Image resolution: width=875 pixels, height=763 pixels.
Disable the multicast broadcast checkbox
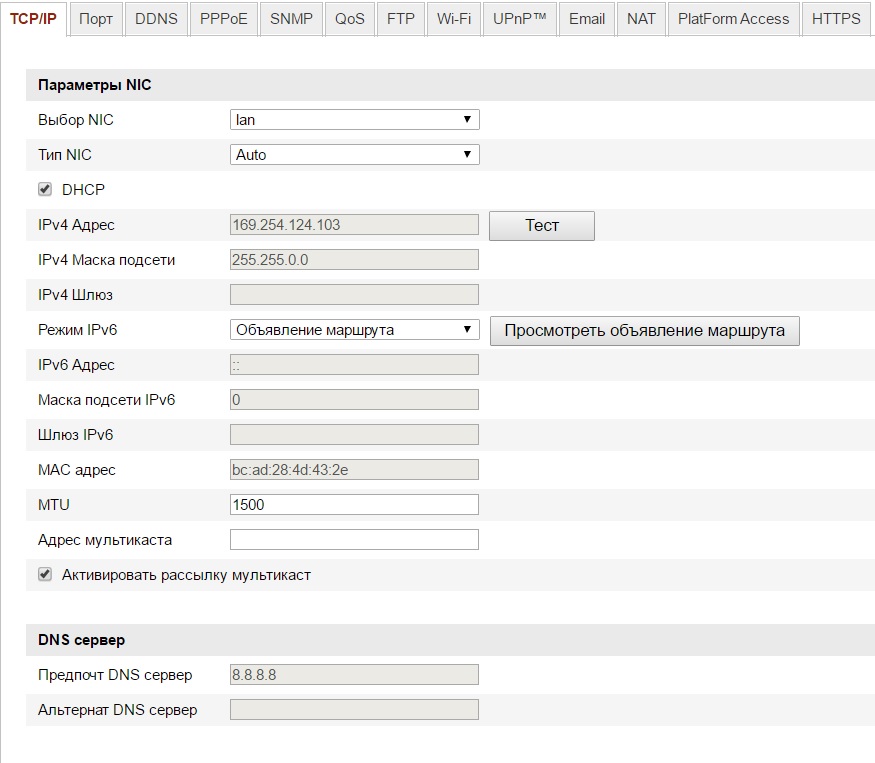[x=45, y=575]
